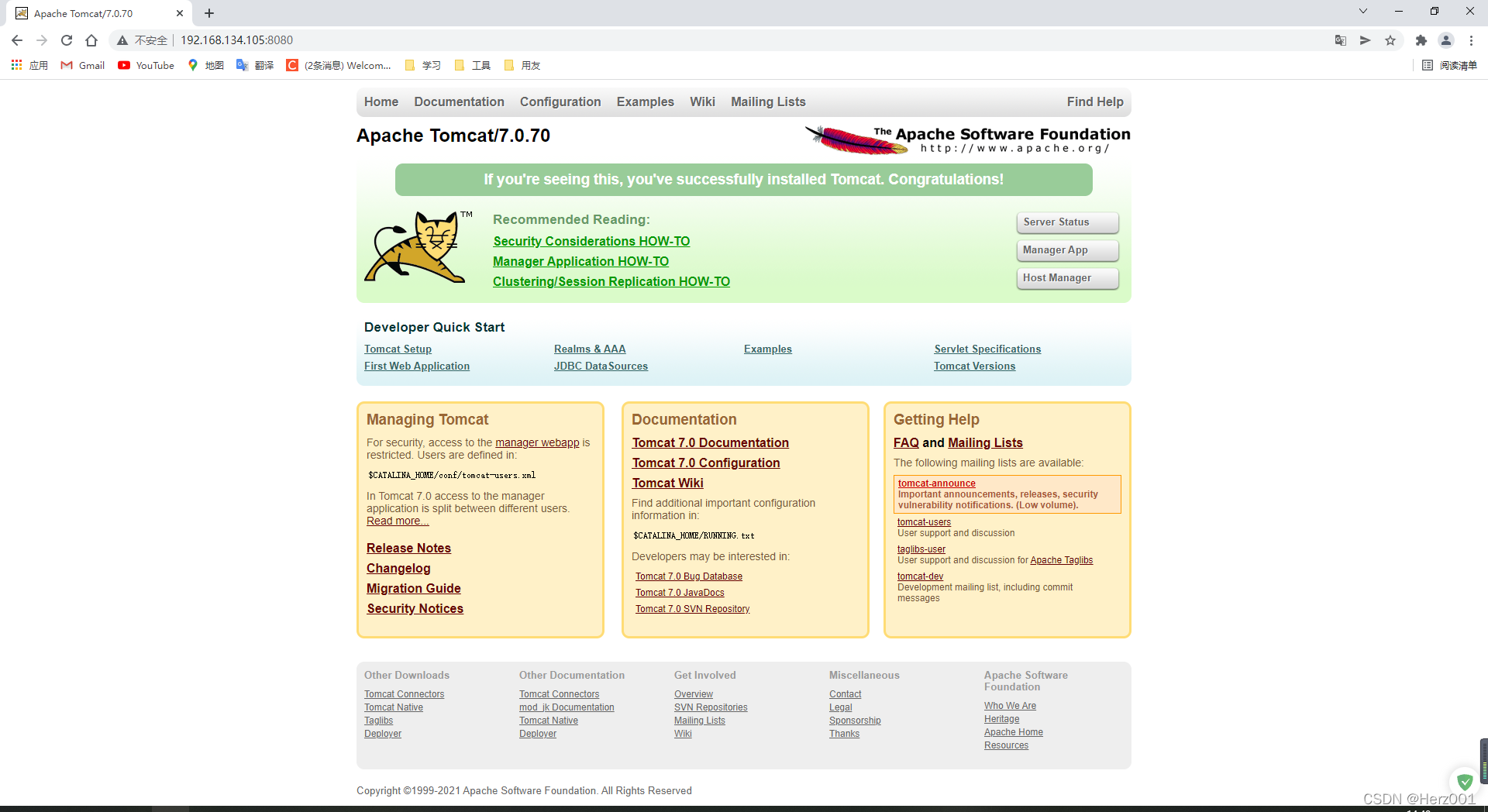This screenshot has height=812, width=1488.
Task: Open the 用友 bookmark folder
Action: point(522,65)
